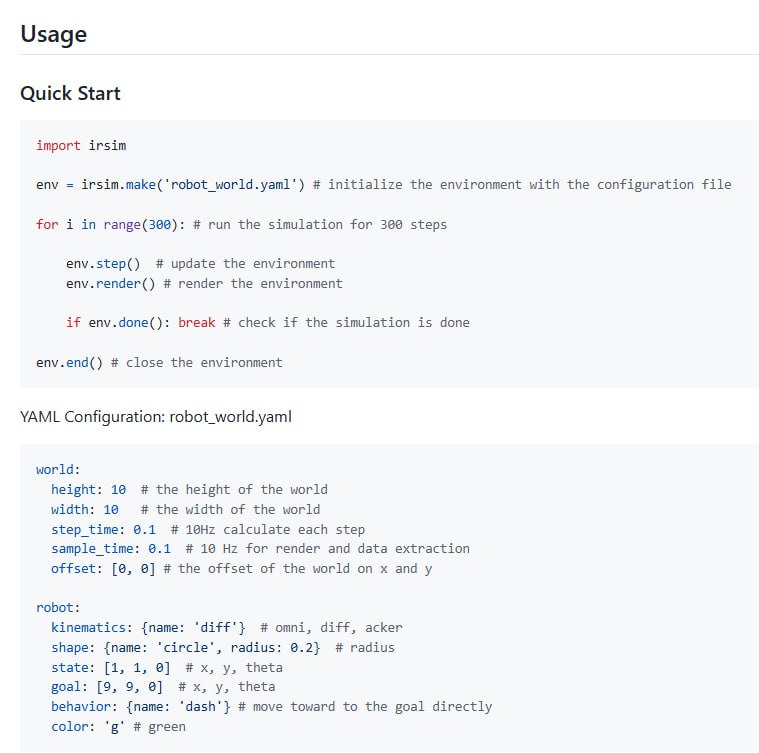Click the "Usage" section heading
Image resolution: width=759 pixels, height=753 pixels.
pyautogui.click(x=53, y=34)
